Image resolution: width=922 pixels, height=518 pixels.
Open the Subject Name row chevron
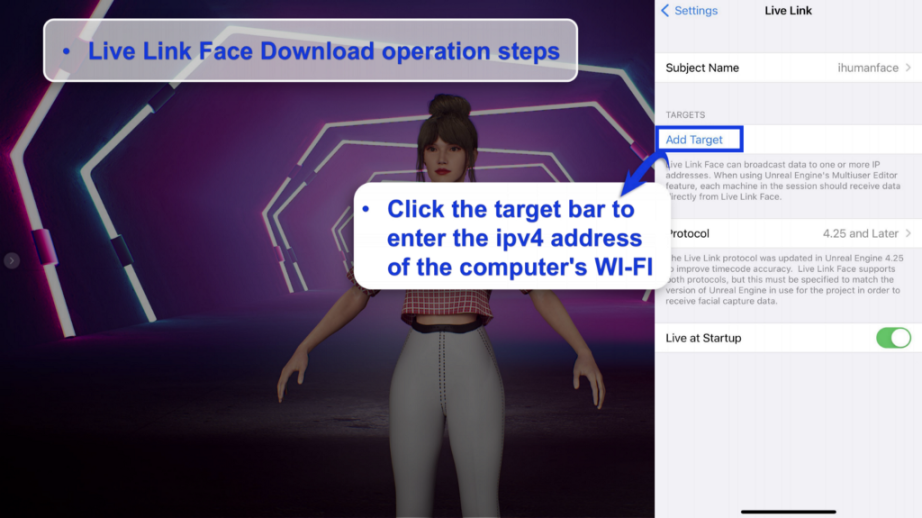(908, 68)
